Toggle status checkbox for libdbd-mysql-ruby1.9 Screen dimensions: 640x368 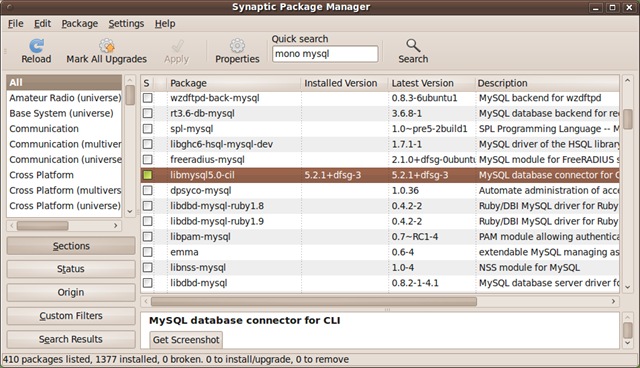click(x=147, y=221)
